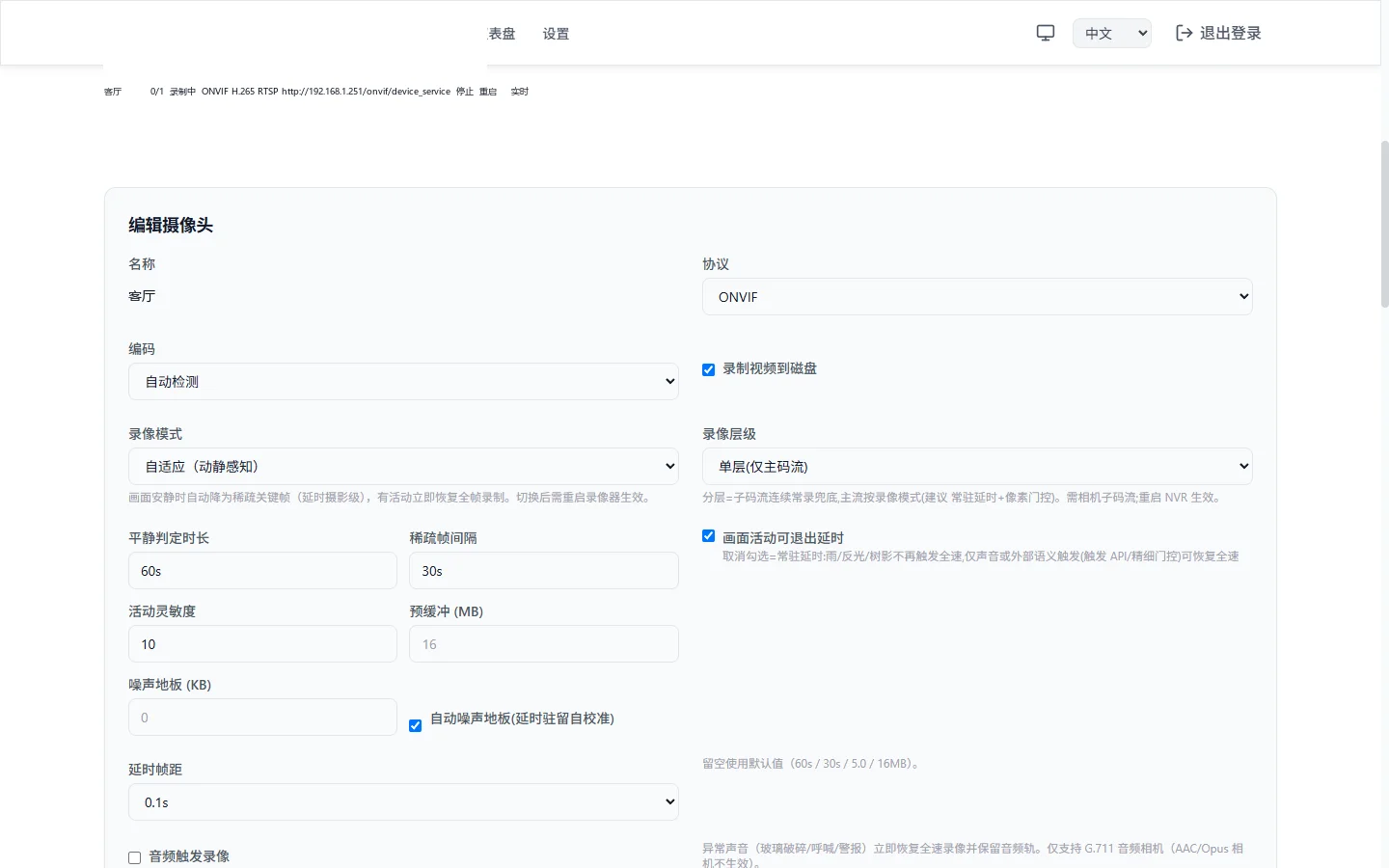Toggle the 画面活动可退出延时 checkbox
Screen dimensions: 1389x868
[x=709, y=536]
